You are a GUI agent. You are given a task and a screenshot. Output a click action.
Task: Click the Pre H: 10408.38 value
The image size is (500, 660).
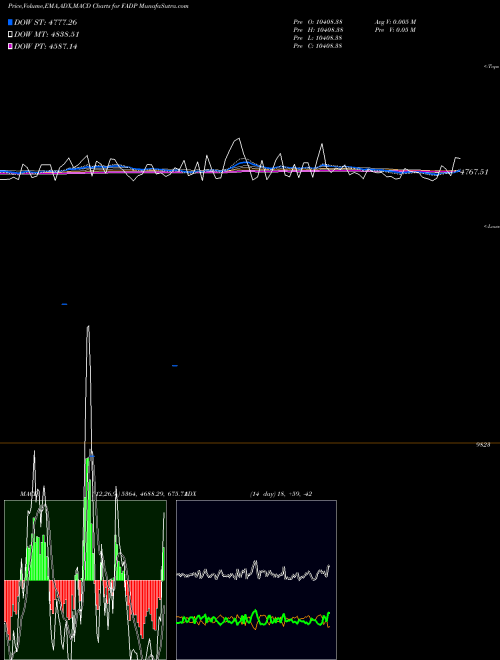(x=318, y=30)
